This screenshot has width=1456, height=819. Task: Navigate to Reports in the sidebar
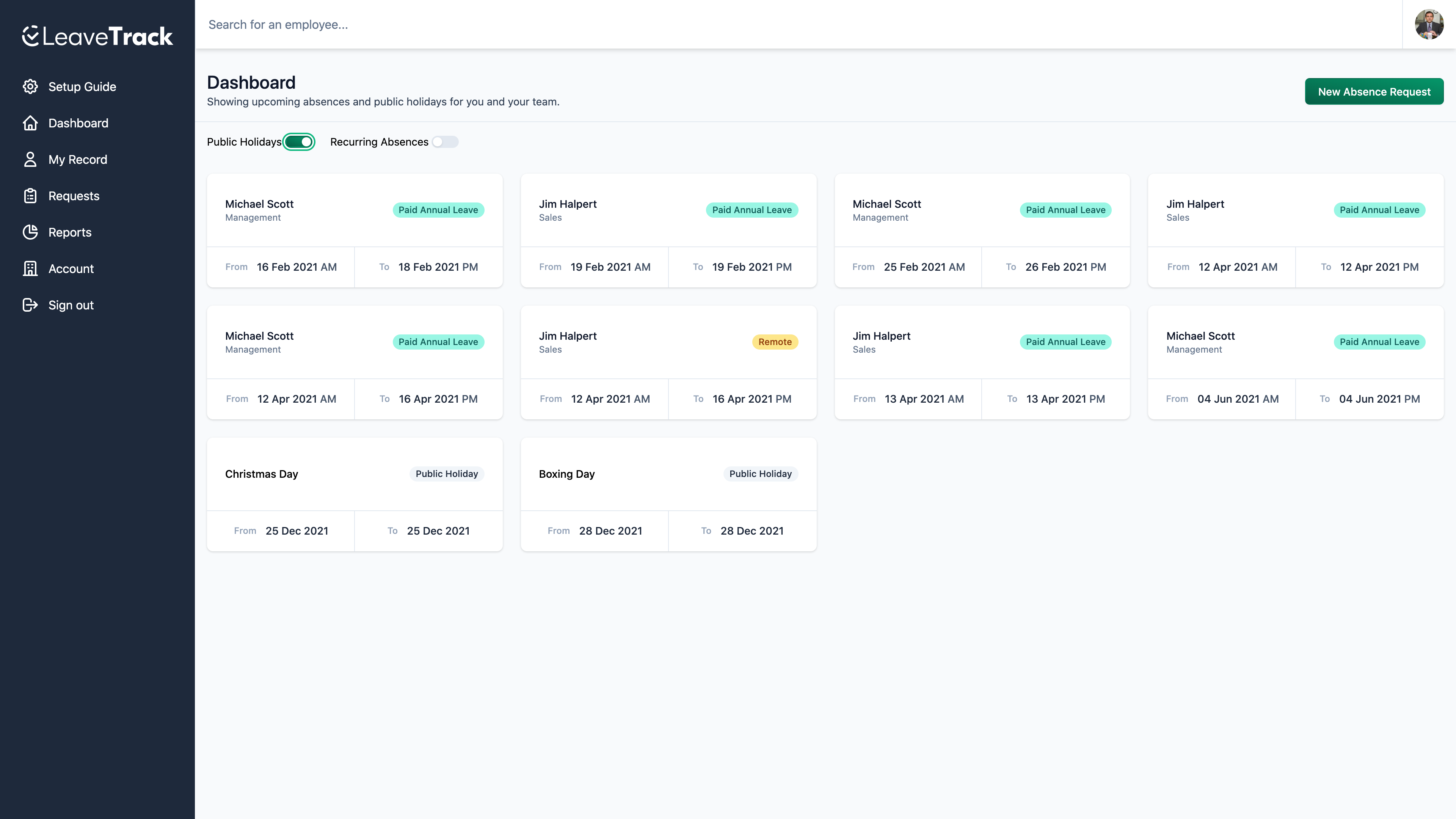coord(69,232)
